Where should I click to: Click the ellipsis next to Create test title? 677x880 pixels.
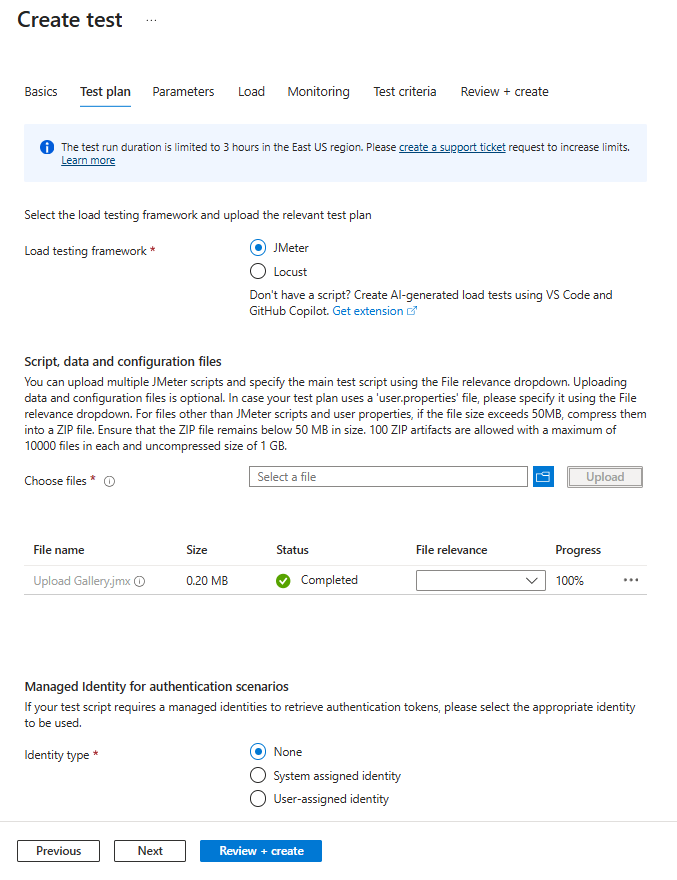(152, 20)
